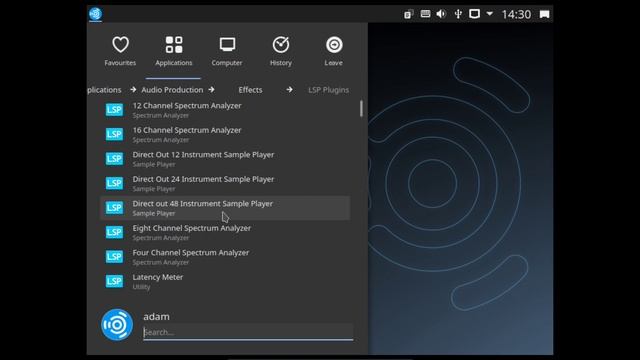Click the Favourites heart icon
The width and height of the screenshot is (640, 360).
[x=120, y=44]
